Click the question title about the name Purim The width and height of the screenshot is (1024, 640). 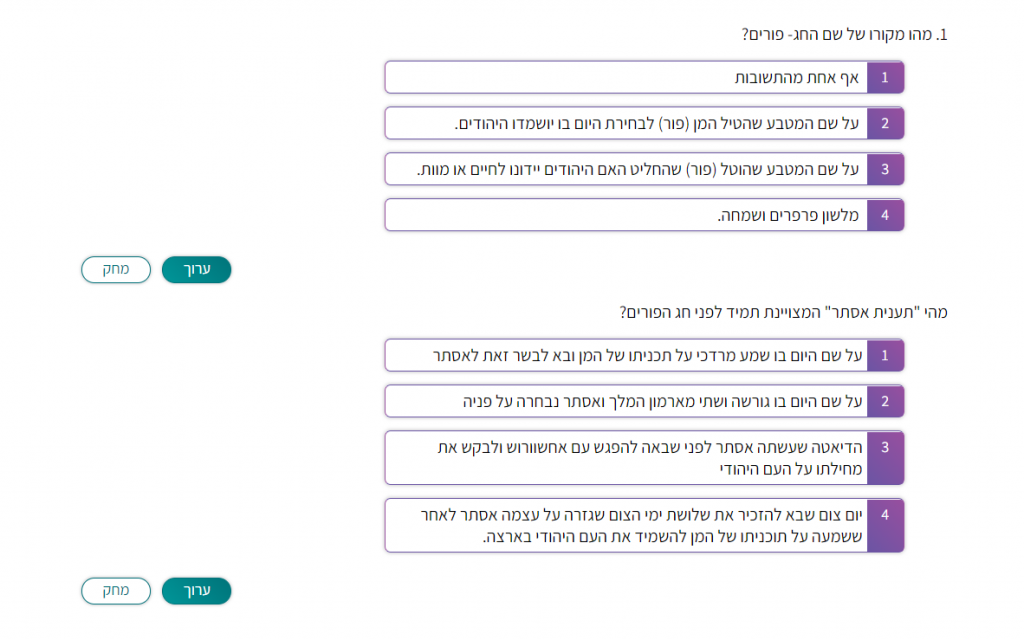tap(840, 33)
